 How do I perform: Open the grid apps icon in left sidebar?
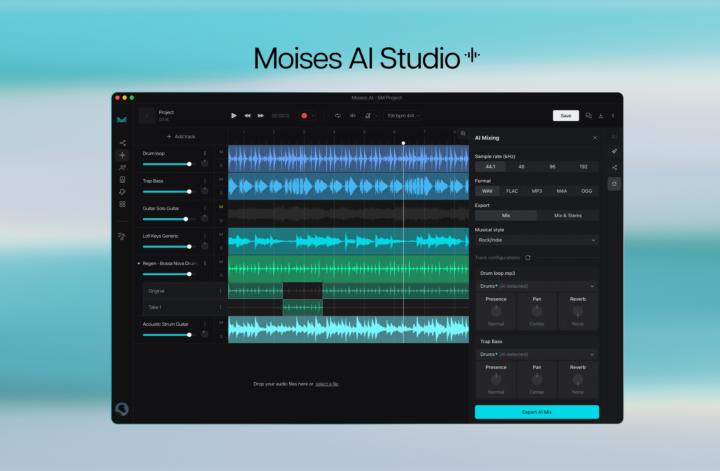123,204
